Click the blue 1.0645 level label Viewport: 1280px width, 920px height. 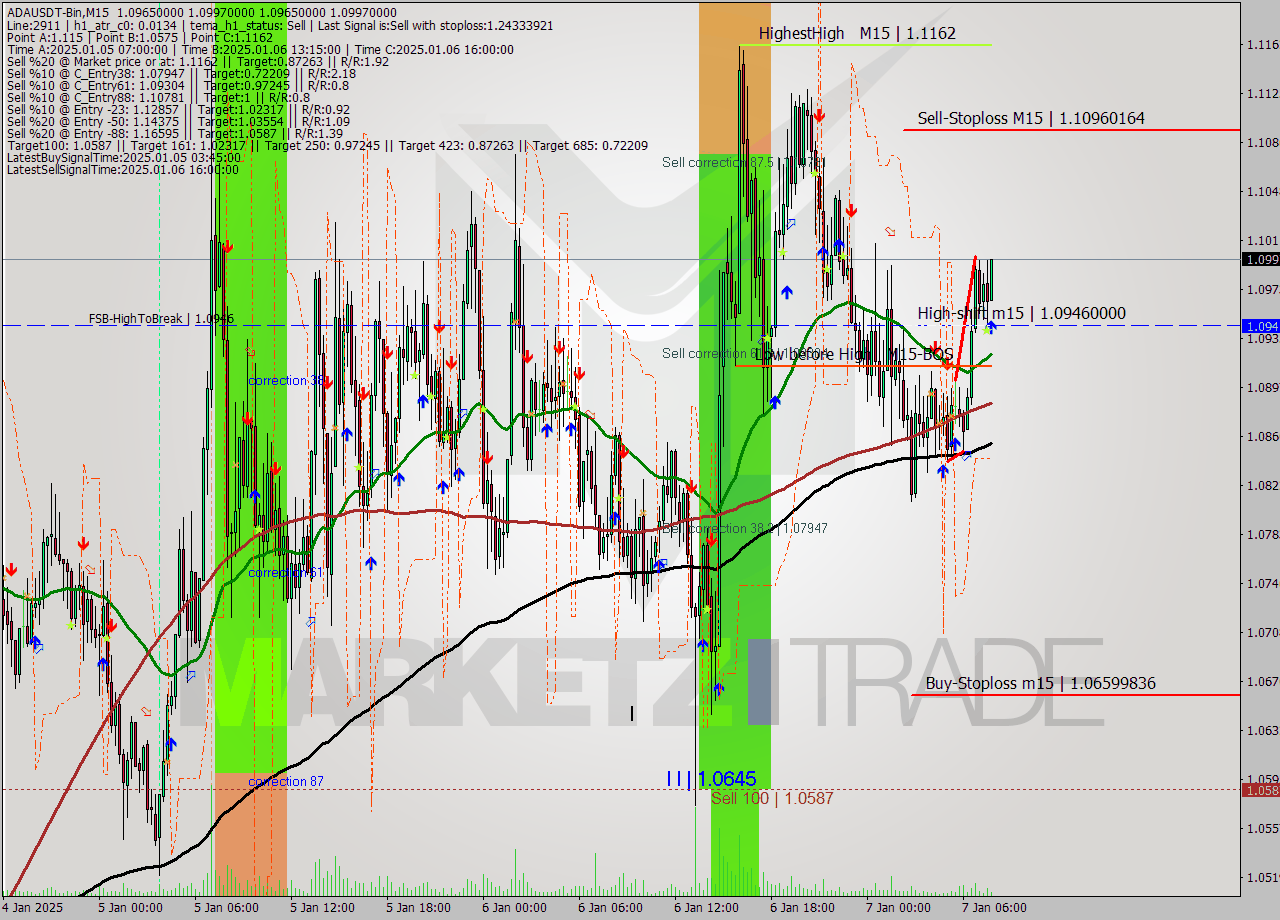click(x=711, y=778)
